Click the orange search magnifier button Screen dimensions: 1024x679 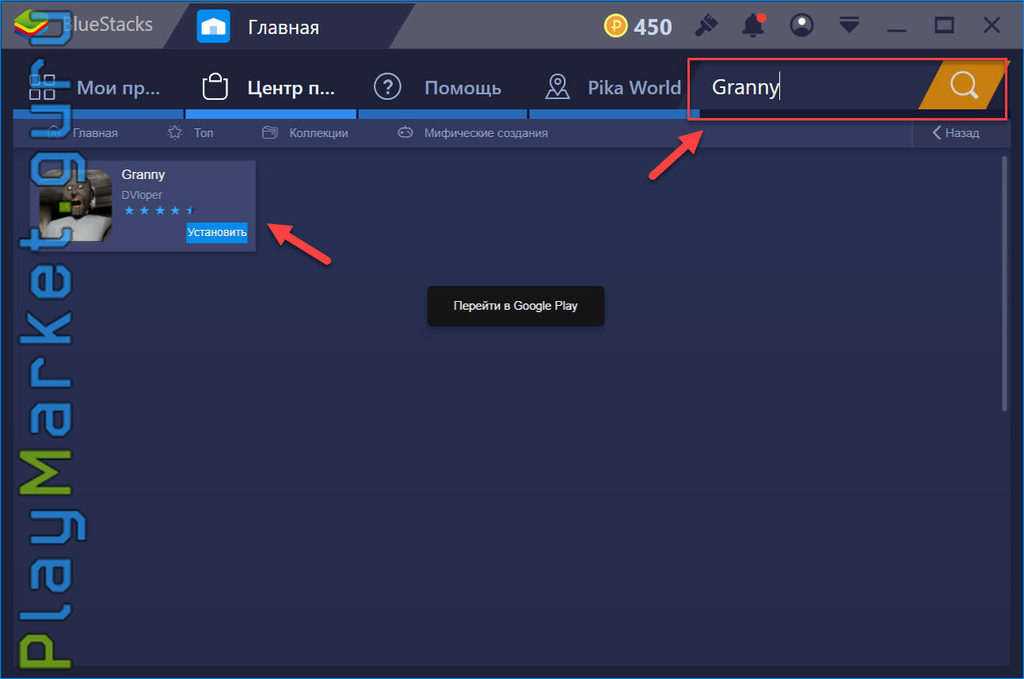tap(963, 86)
